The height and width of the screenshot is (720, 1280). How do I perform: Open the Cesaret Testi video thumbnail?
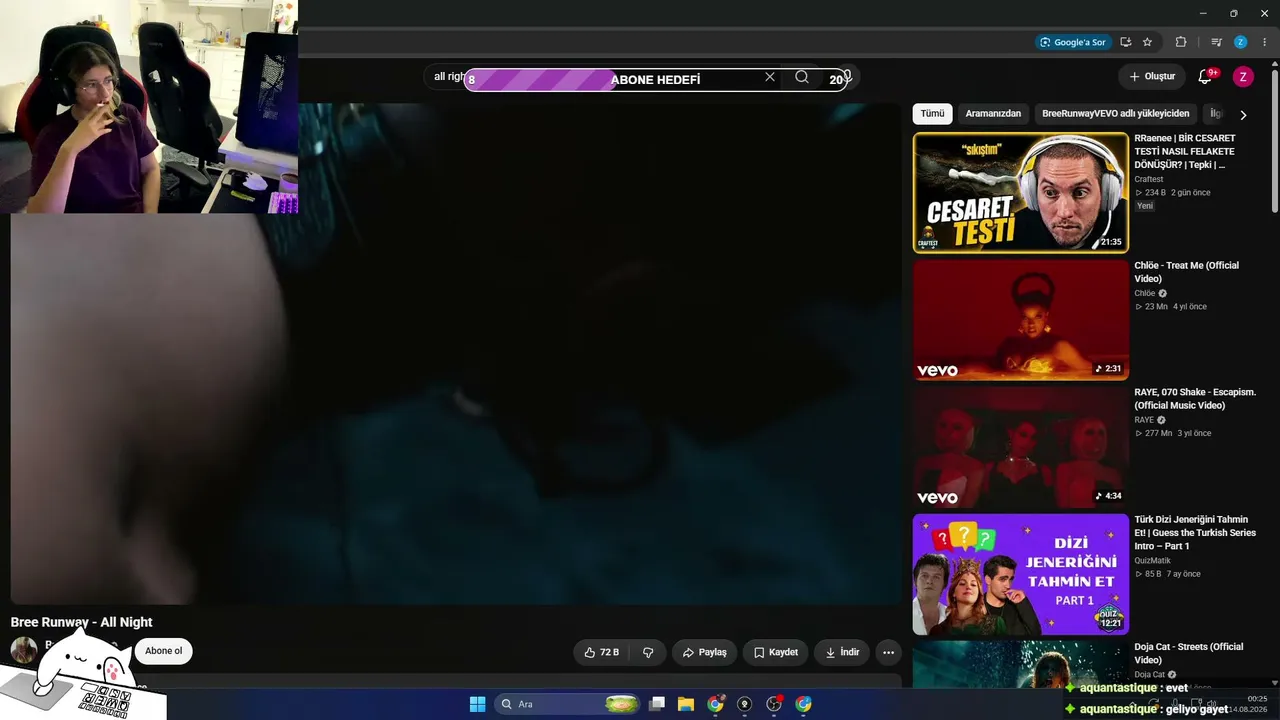coord(1020,193)
